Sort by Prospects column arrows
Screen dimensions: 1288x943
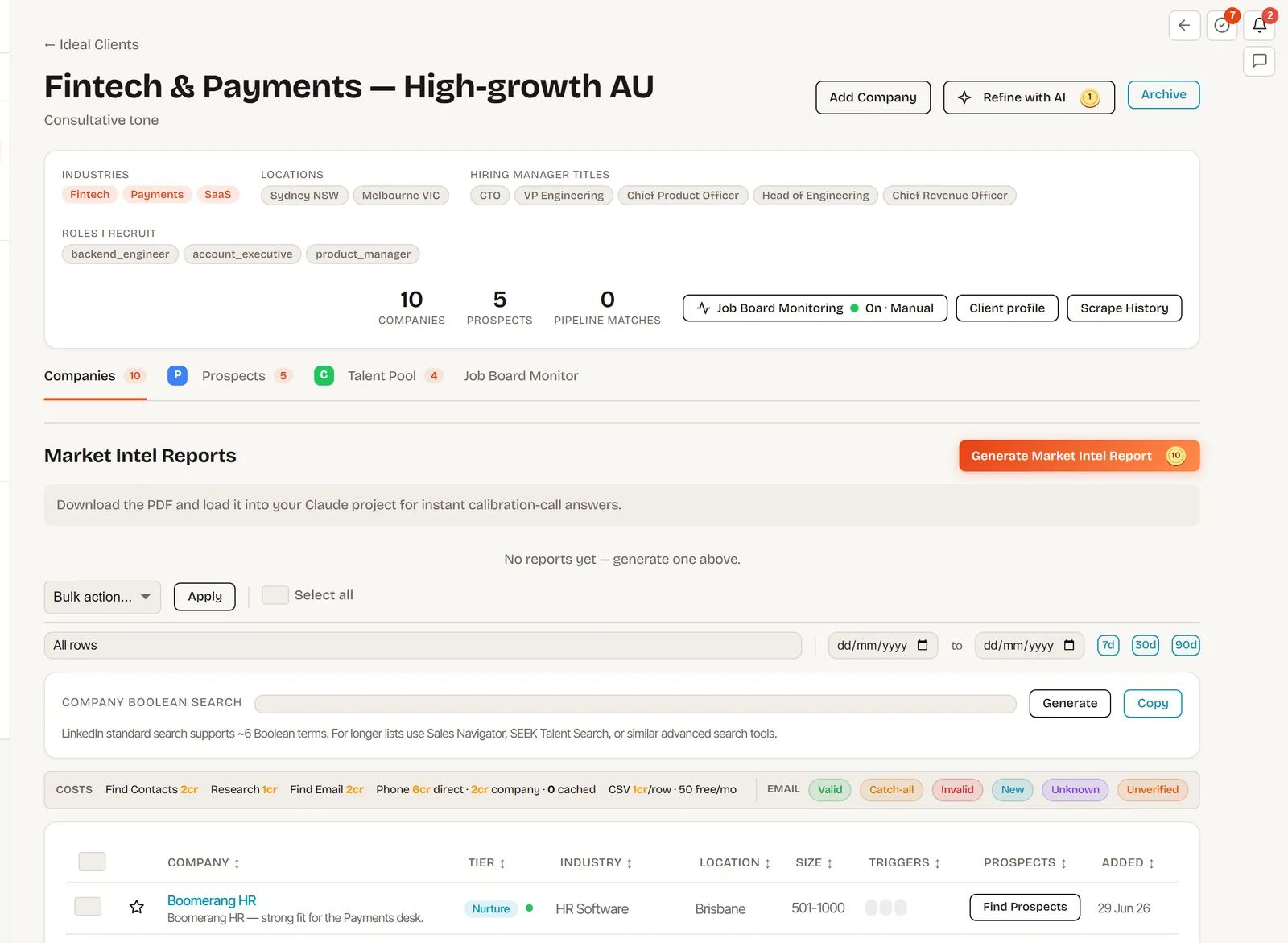[x=1063, y=863]
